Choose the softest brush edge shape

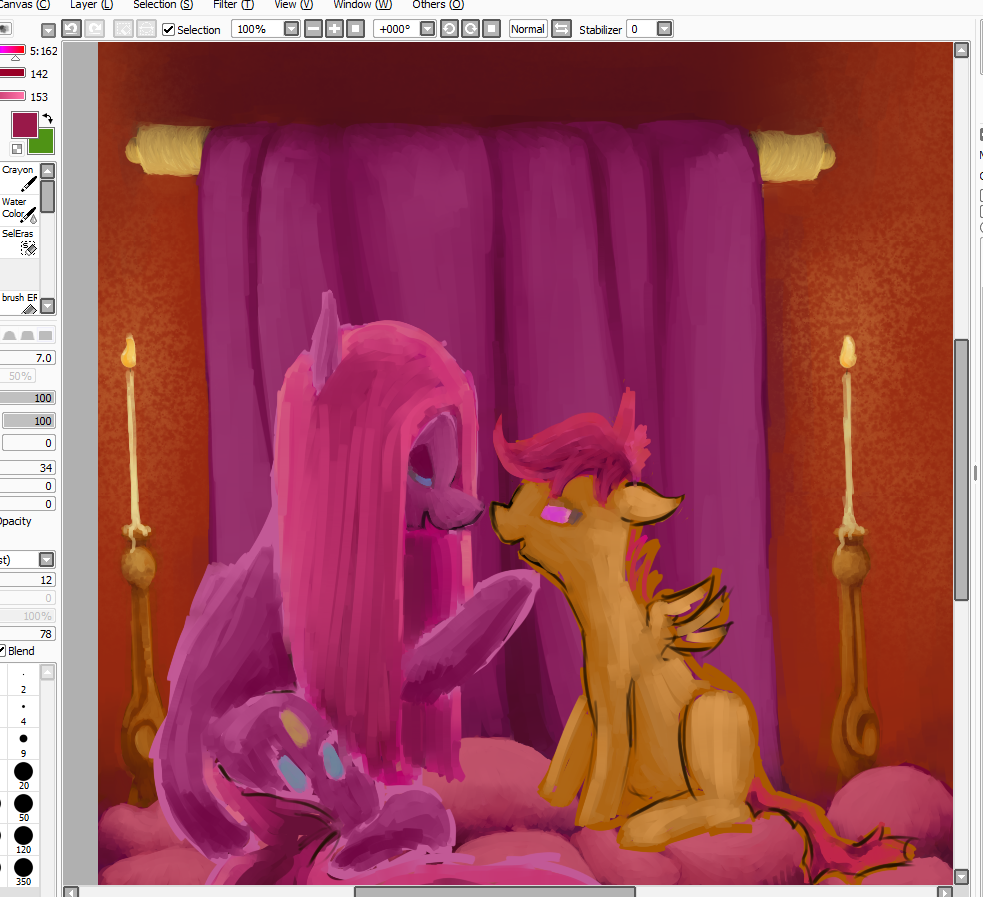[9, 335]
